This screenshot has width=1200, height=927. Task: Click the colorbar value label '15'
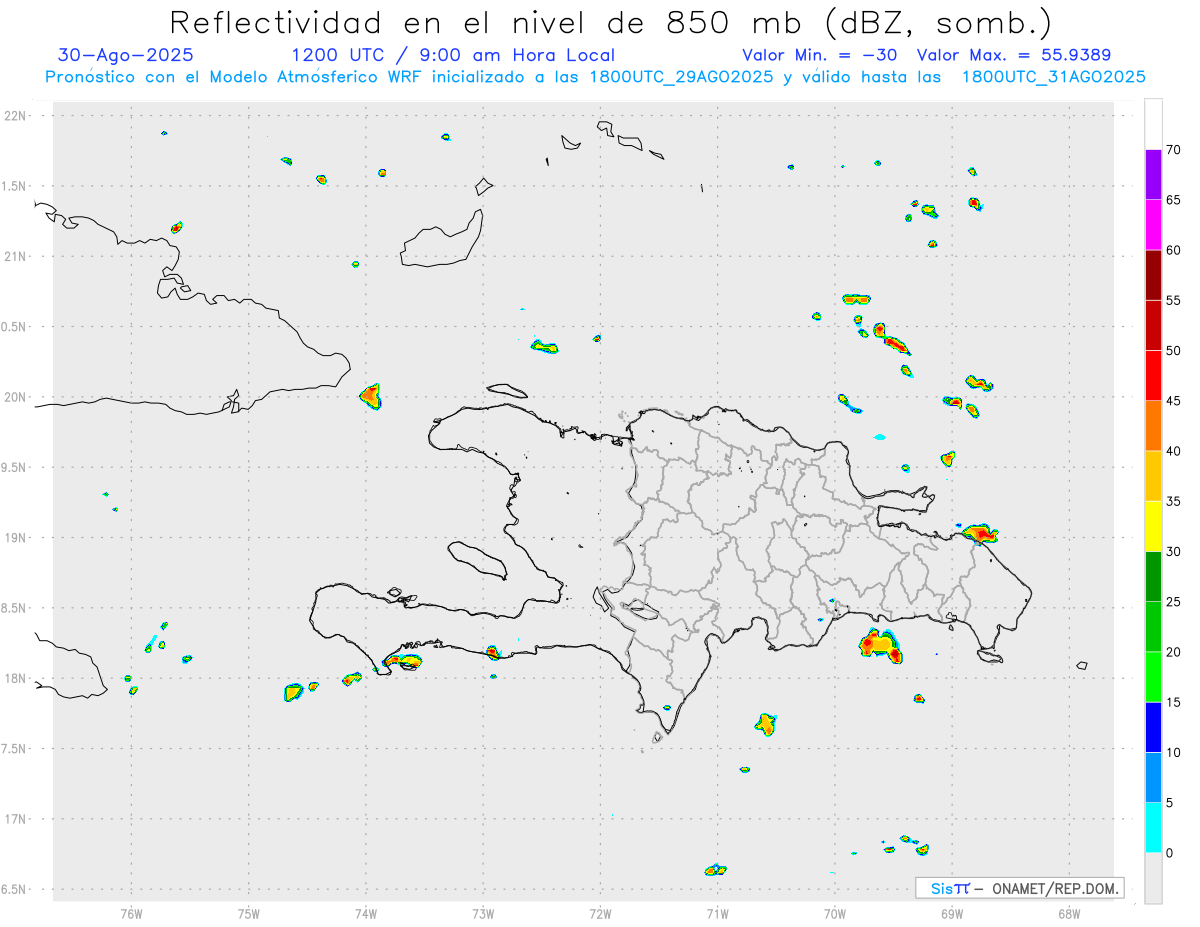1173,702
